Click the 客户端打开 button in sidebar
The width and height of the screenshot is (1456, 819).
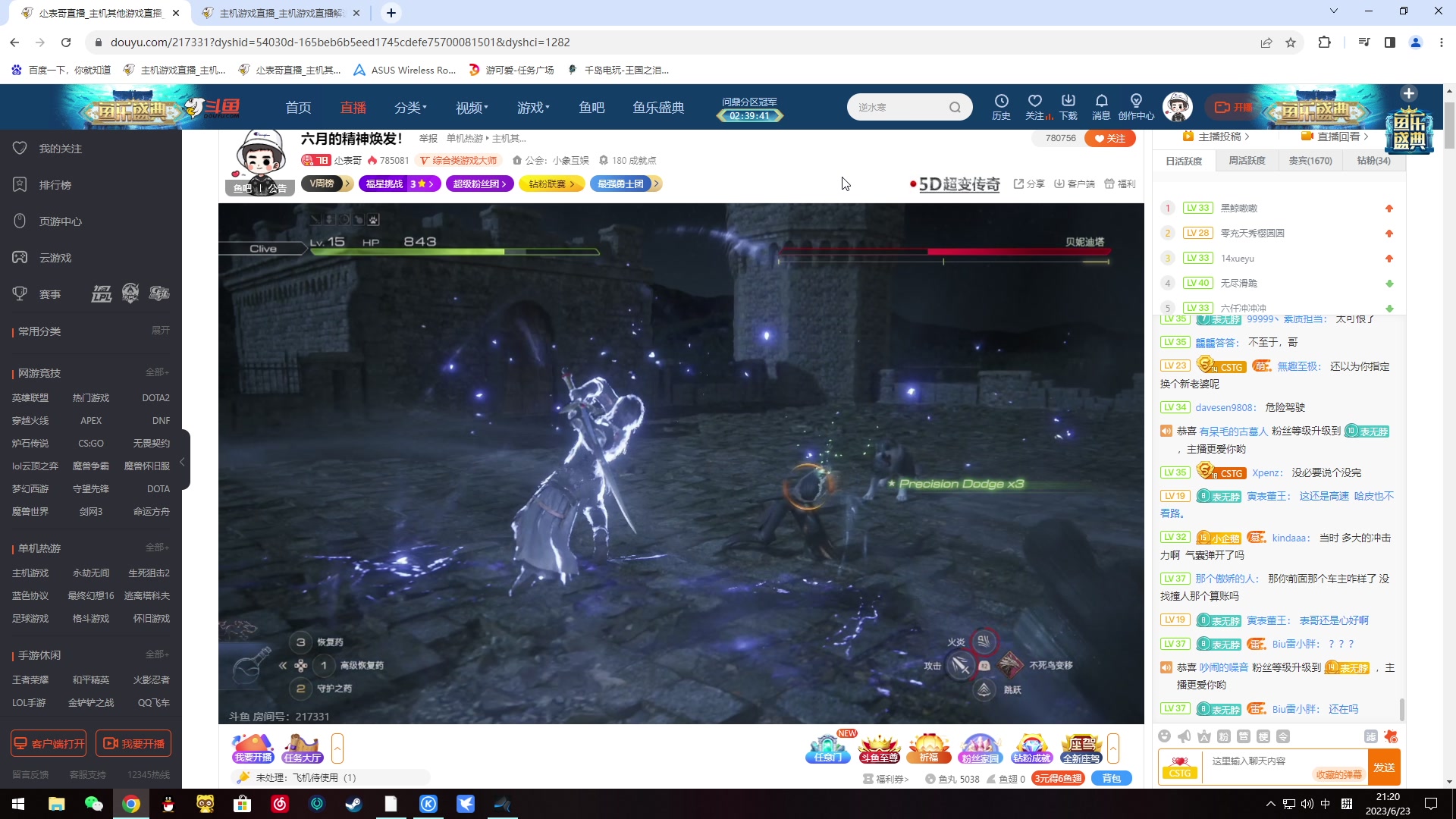[49, 744]
